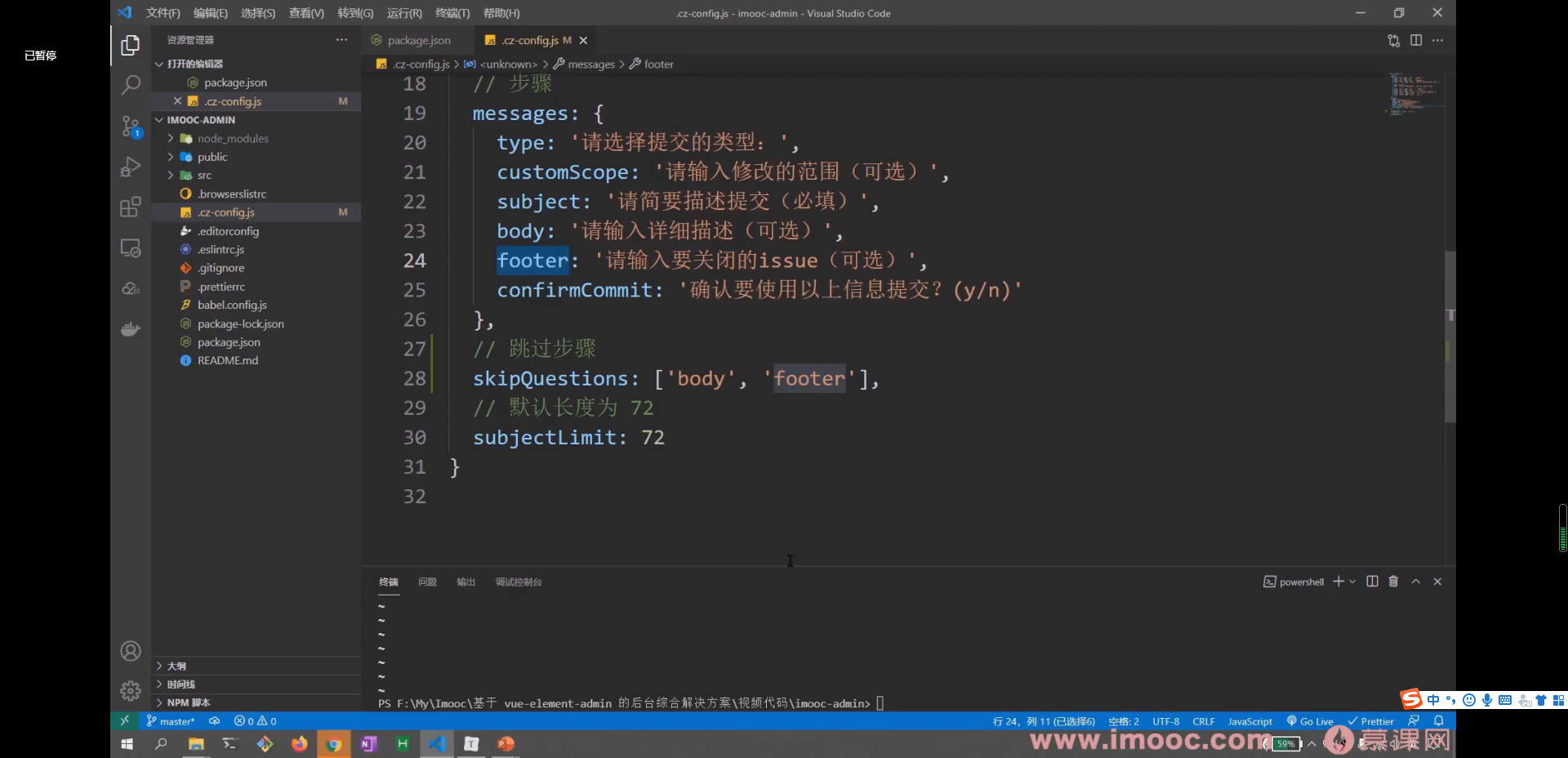Change the JavaScript language mode

(1250, 721)
